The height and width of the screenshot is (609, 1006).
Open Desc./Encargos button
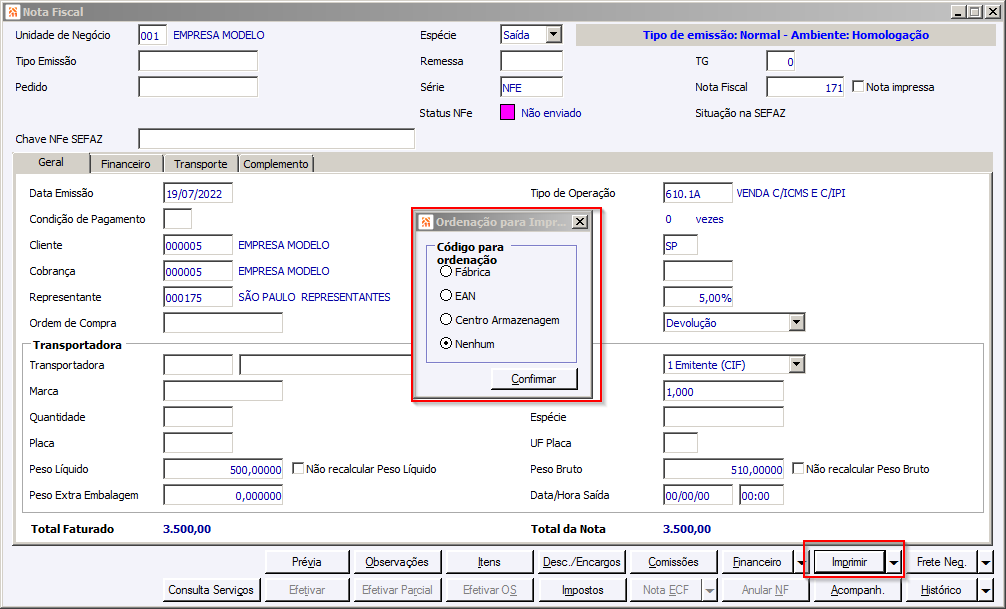click(x=581, y=562)
